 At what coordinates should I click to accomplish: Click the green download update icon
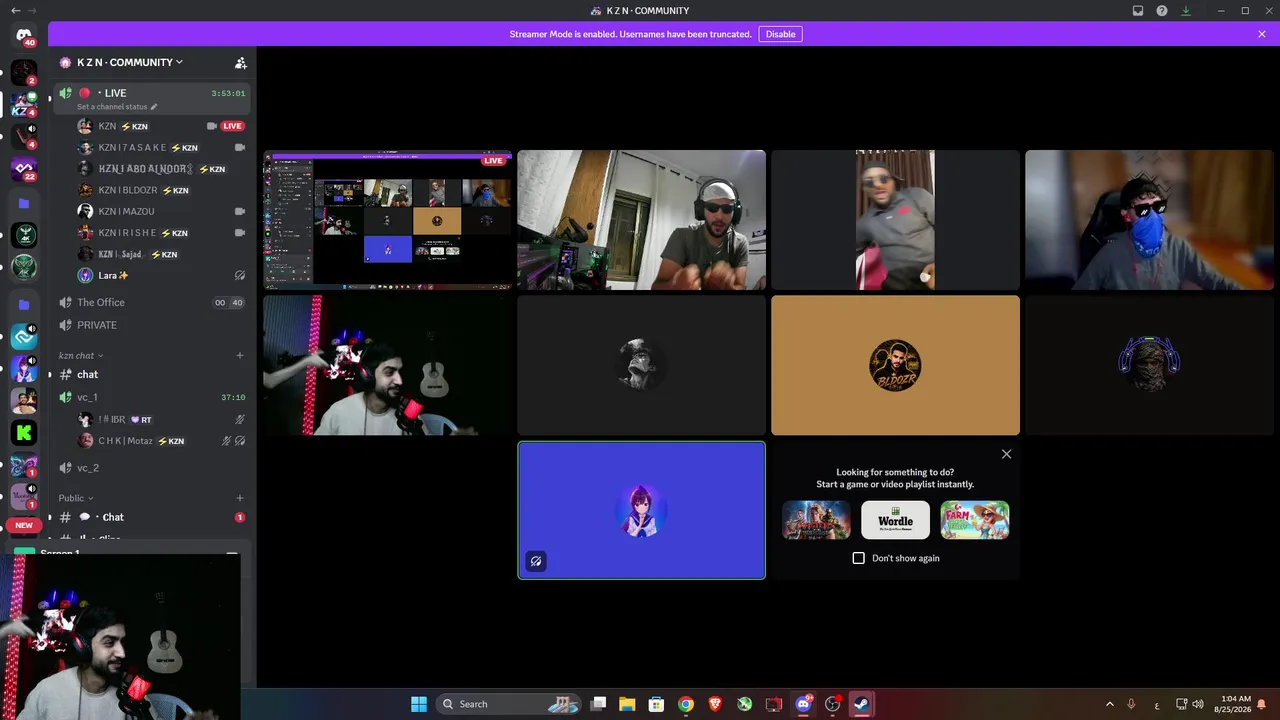pyautogui.click(x=1186, y=11)
